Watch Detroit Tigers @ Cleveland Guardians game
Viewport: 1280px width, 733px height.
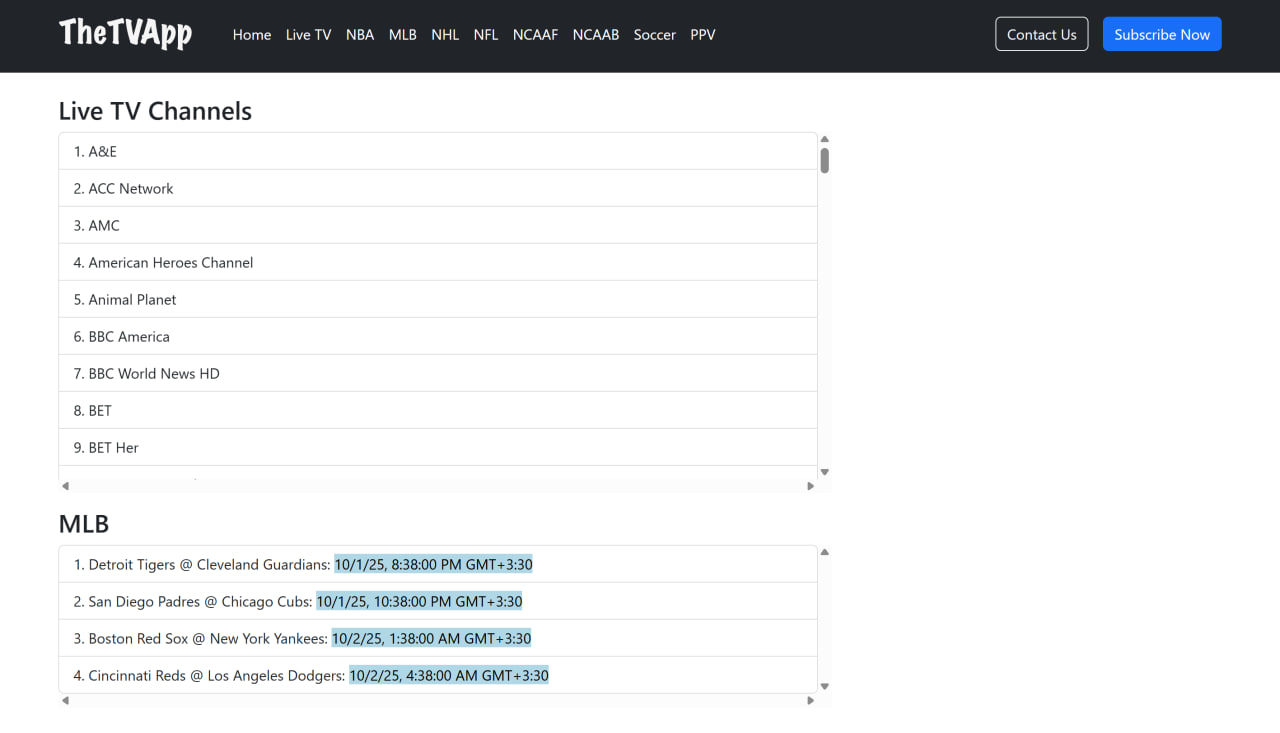209,565
